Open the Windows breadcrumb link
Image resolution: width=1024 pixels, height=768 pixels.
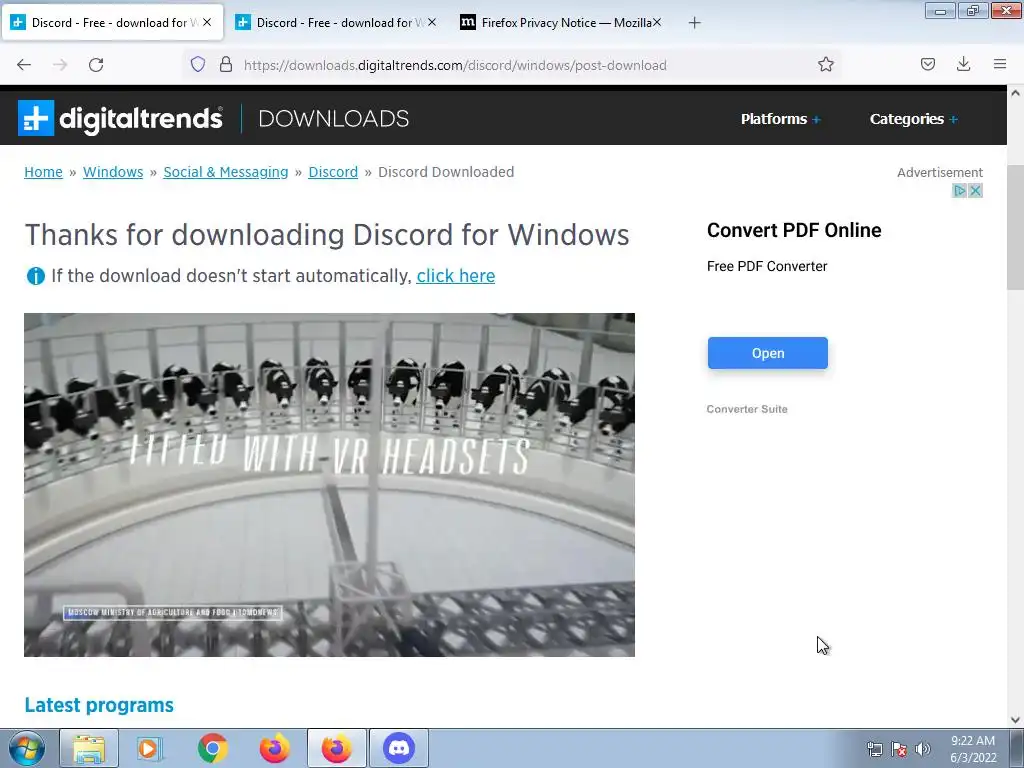coord(113,172)
